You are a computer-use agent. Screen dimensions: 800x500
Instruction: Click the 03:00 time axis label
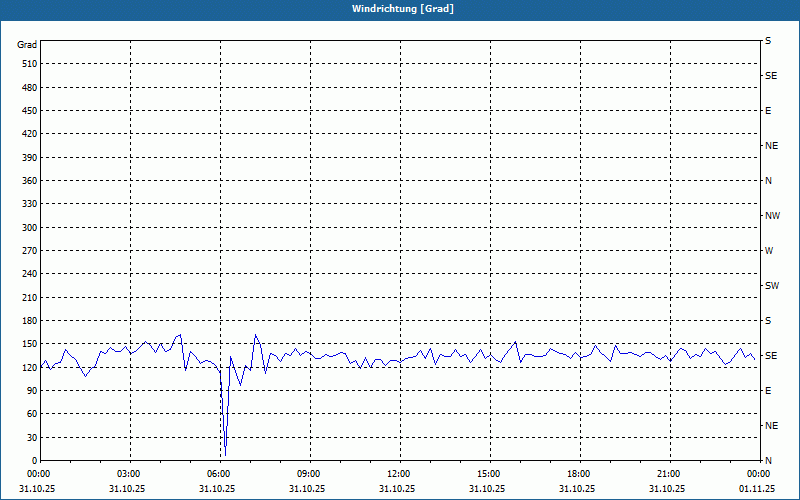(127, 474)
